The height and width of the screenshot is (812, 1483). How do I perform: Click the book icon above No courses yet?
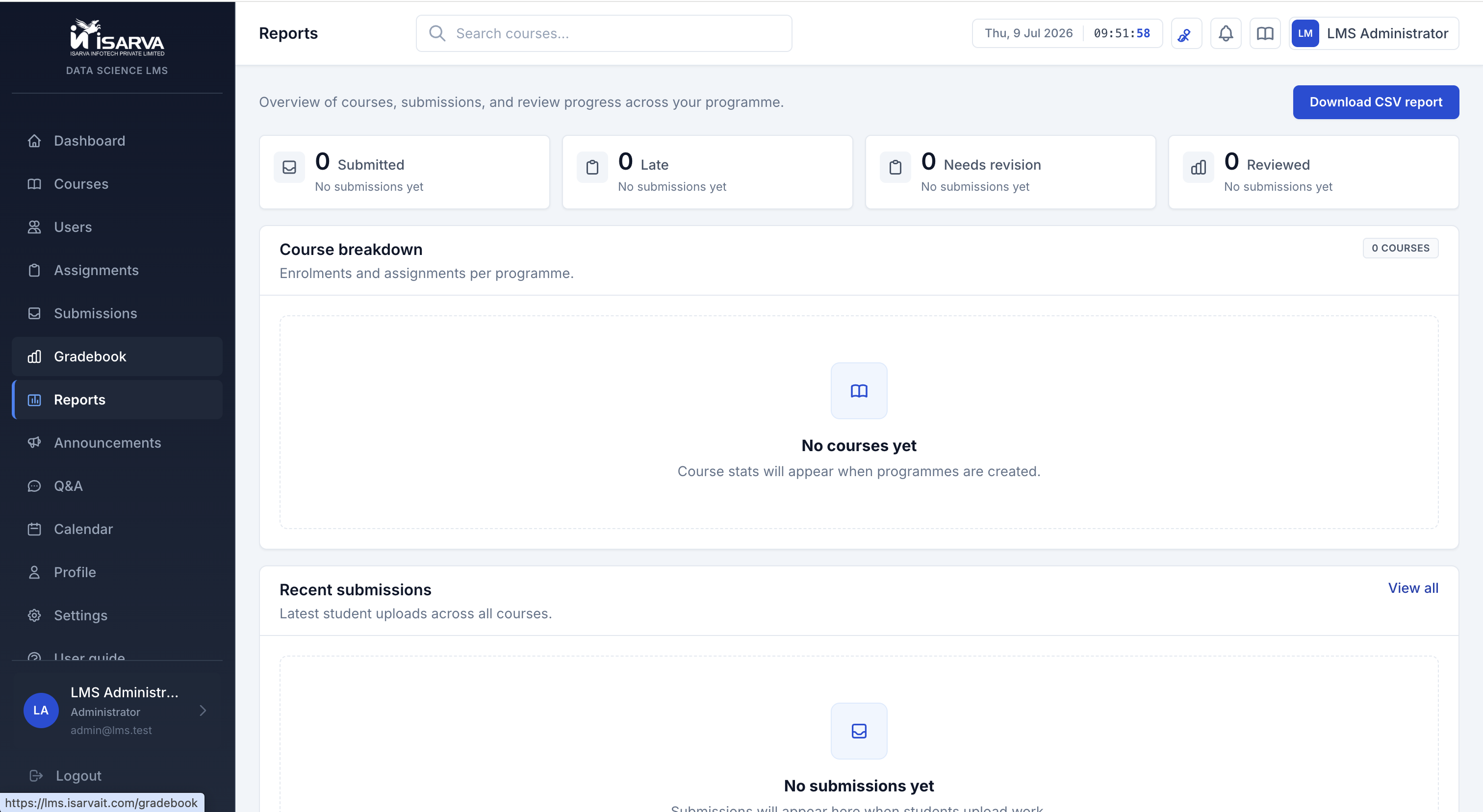(x=858, y=391)
